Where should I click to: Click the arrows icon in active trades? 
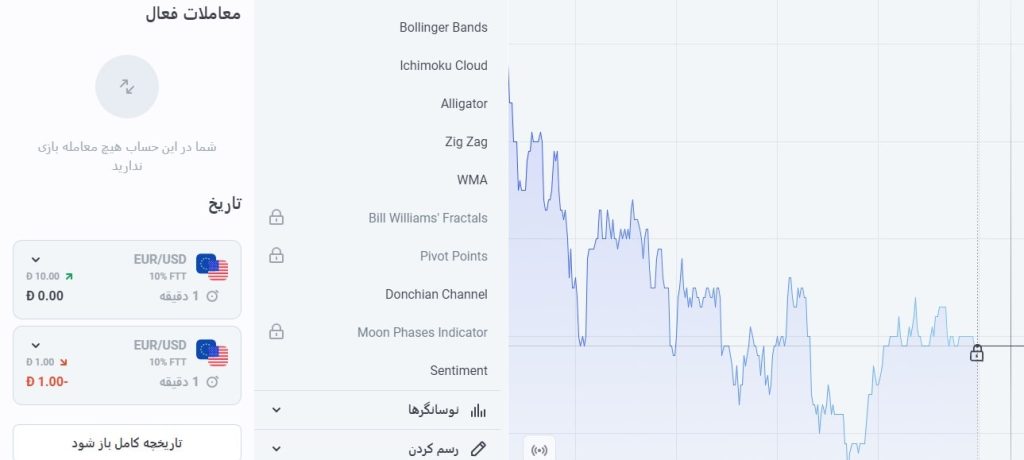(x=127, y=86)
